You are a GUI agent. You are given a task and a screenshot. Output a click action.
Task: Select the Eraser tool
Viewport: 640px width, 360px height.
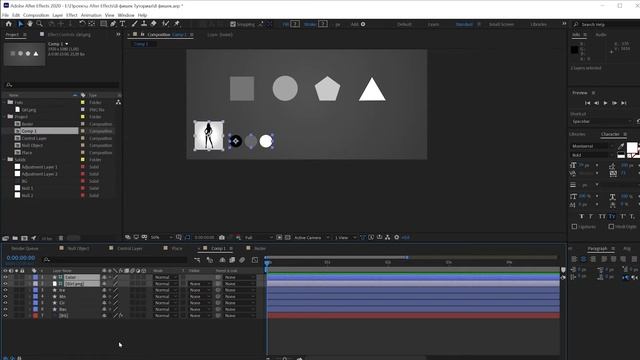pyautogui.click(x=153, y=24)
